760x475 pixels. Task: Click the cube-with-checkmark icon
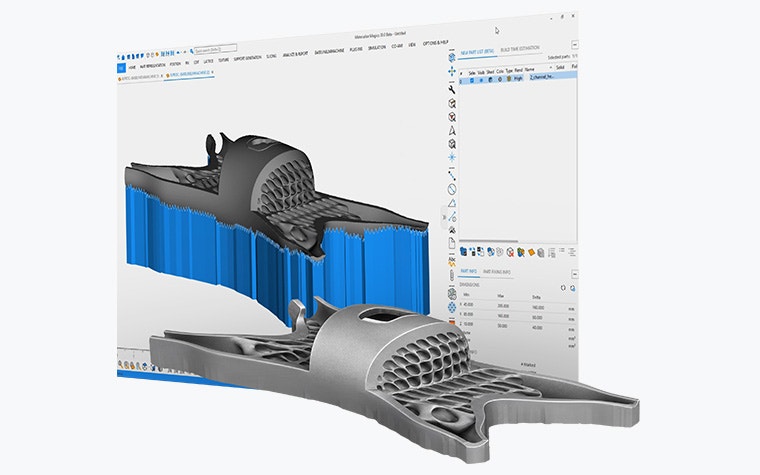pyautogui.click(x=452, y=103)
